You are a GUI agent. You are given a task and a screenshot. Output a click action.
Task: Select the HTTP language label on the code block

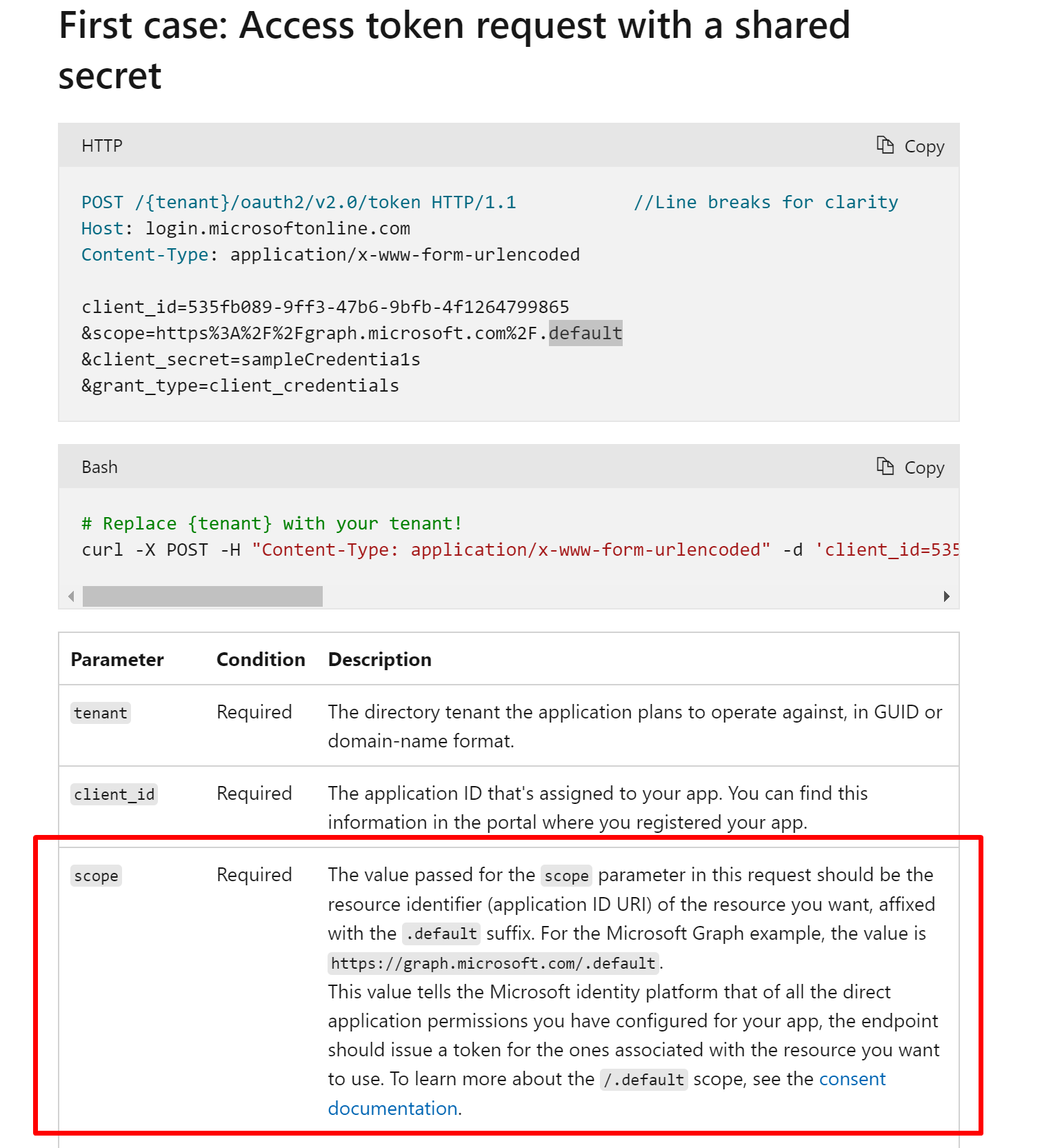[x=101, y=145]
